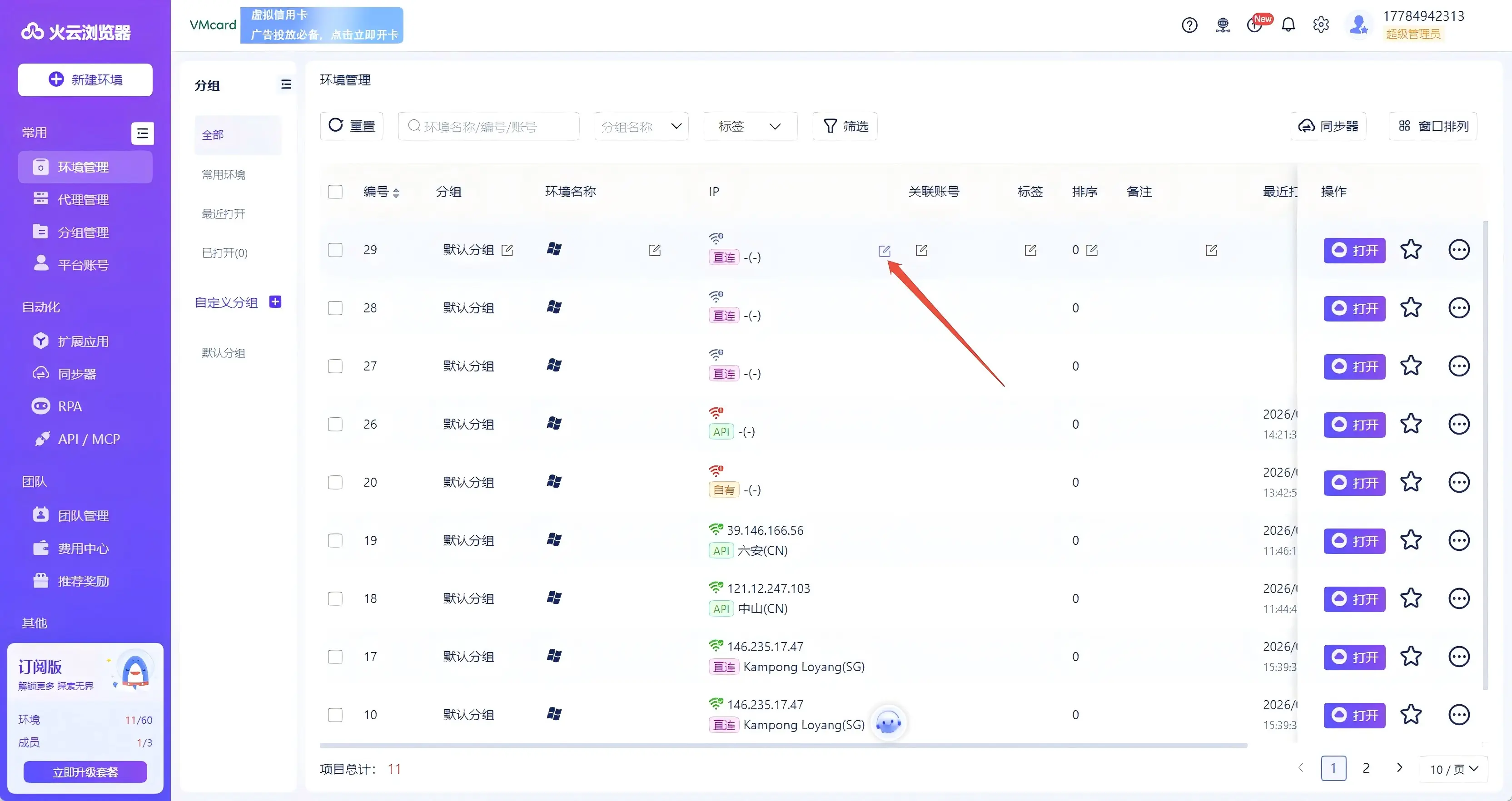Open environment 26 with 打开 button
Viewport: 1512px width, 801px height.
1354,424
